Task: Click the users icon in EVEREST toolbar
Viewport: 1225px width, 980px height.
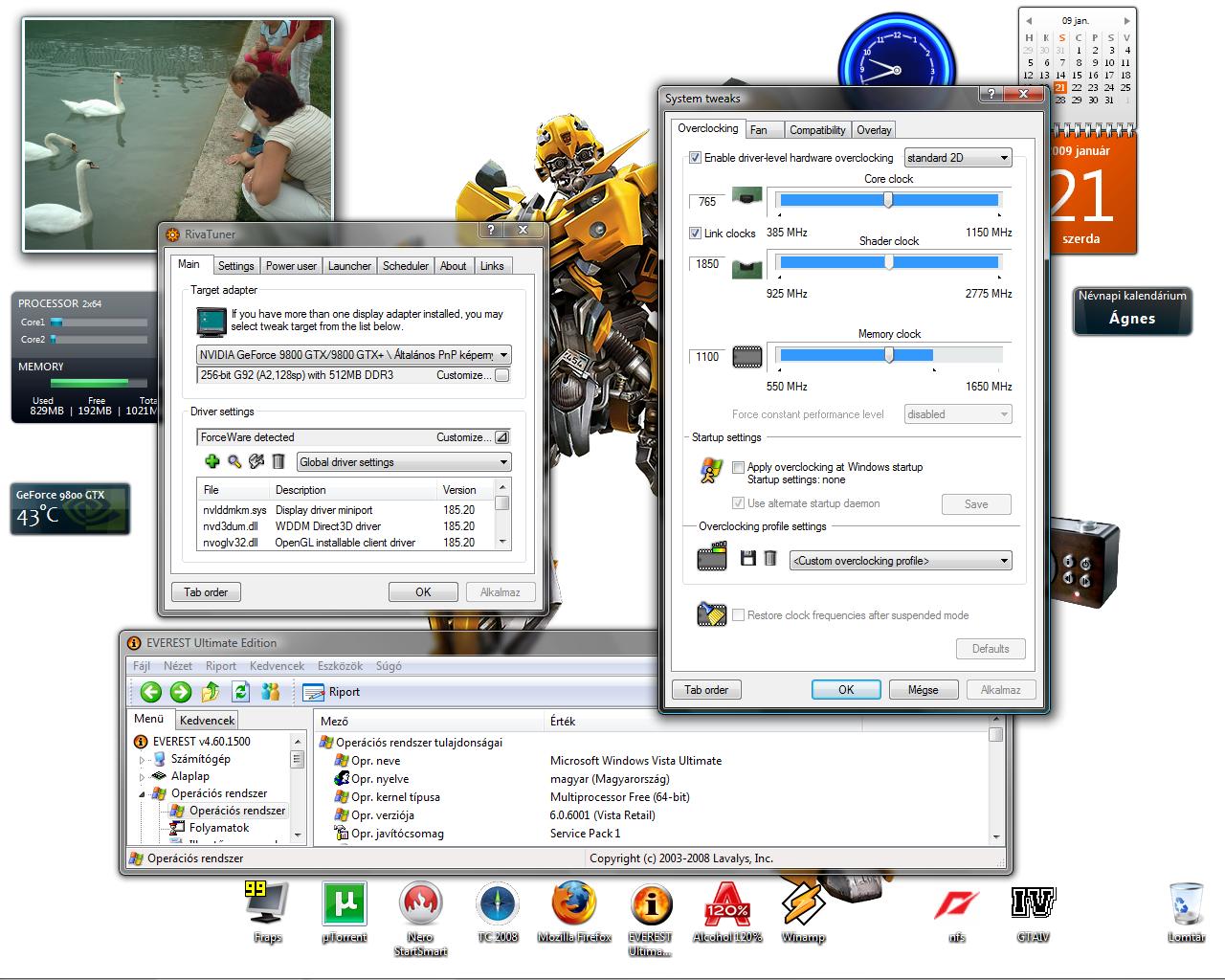Action: pyautogui.click(x=271, y=692)
